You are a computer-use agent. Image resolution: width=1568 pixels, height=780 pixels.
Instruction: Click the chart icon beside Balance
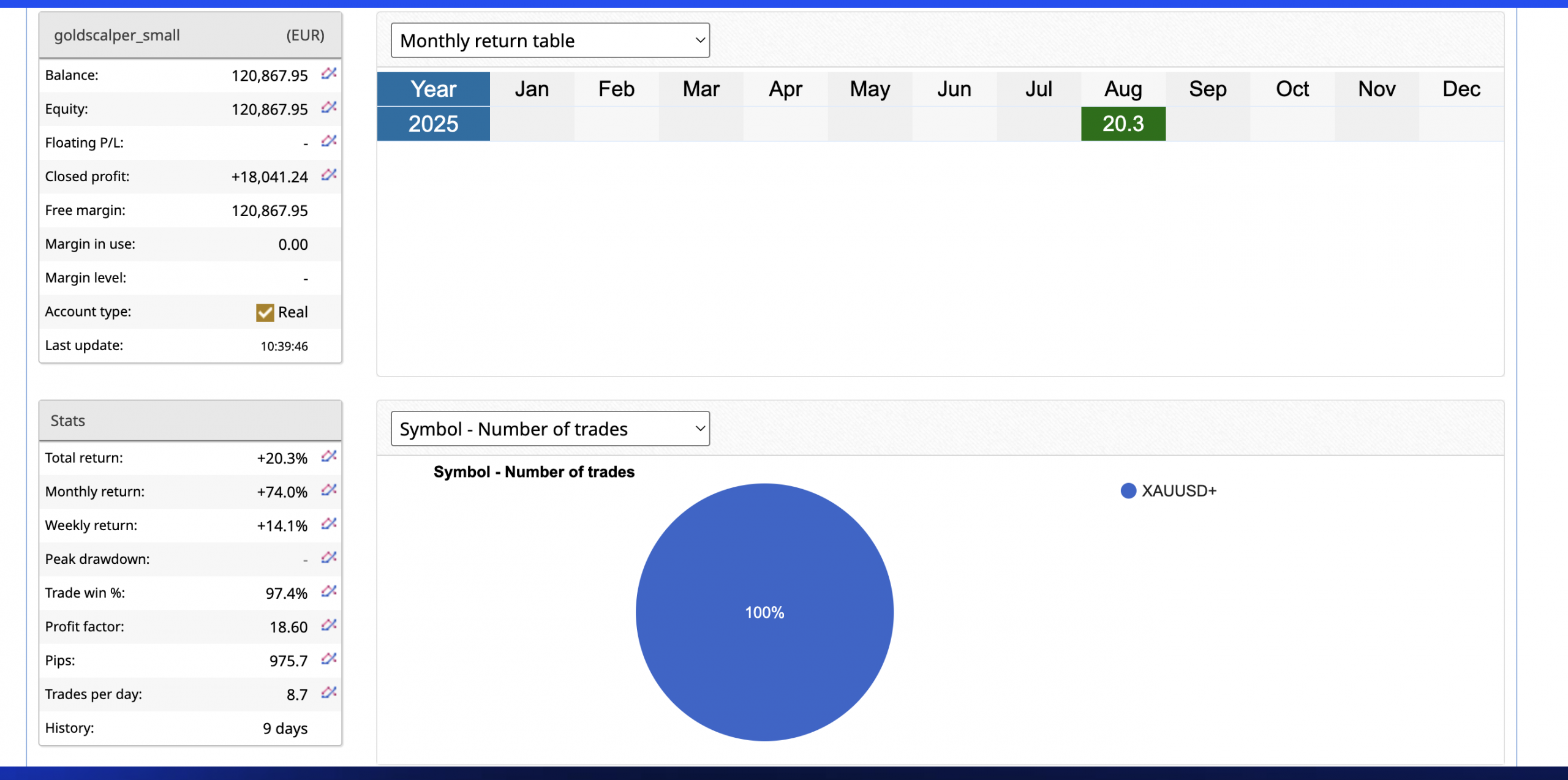tap(329, 74)
